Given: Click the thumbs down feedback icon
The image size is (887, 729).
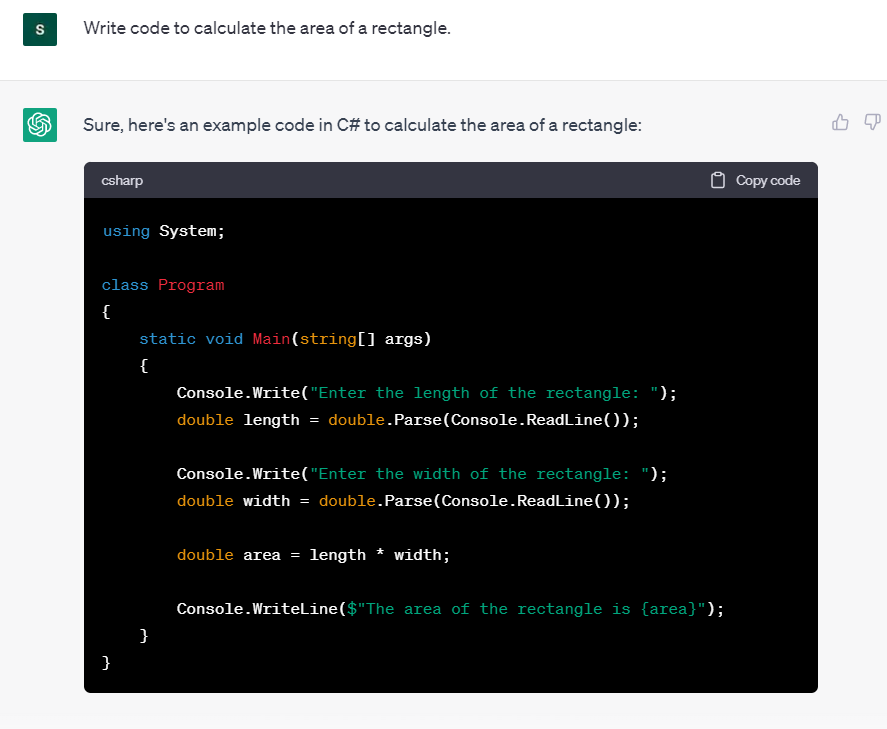Looking at the screenshot, I should [x=872, y=122].
